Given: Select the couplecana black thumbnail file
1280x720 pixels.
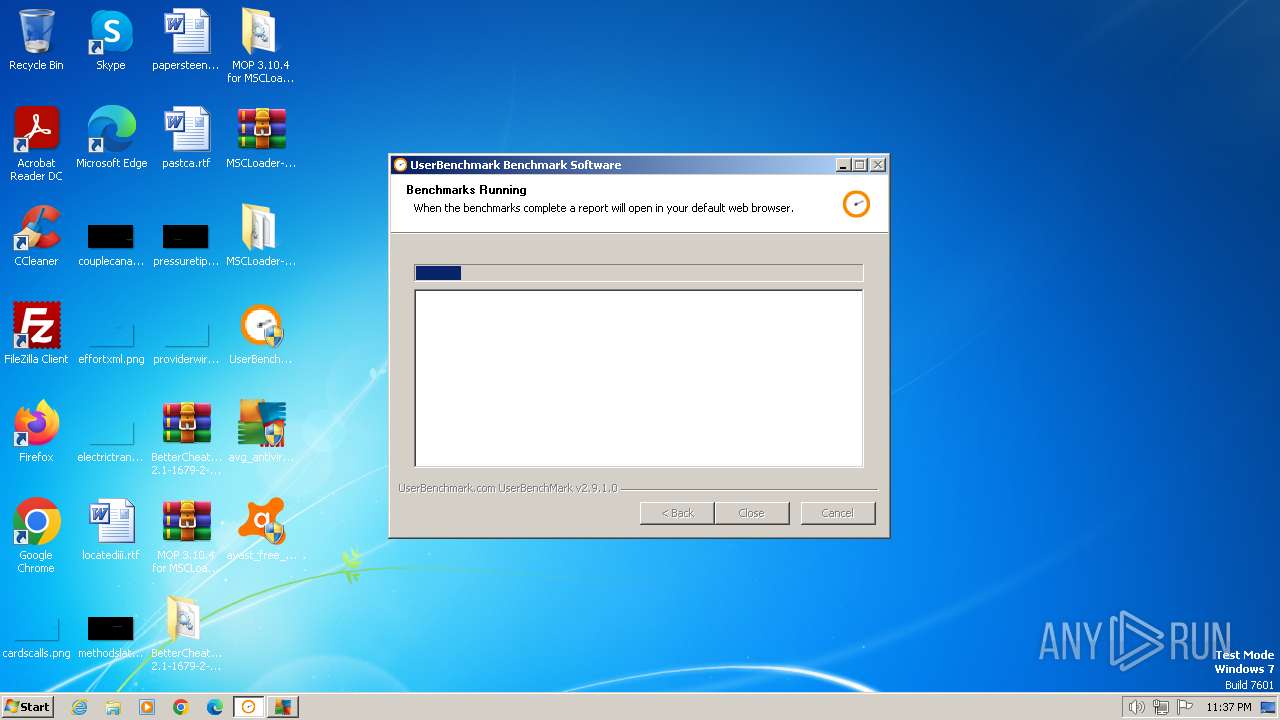Looking at the screenshot, I should (111, 245).
